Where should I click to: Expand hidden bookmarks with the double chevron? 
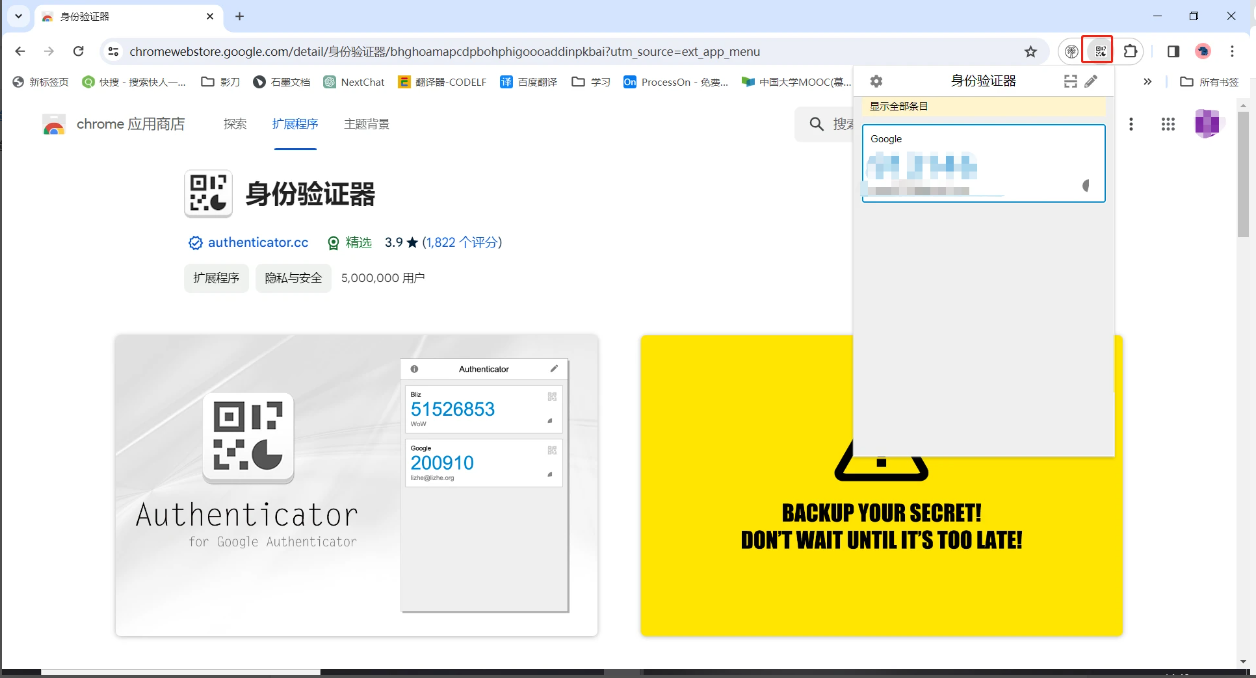click(x=1147, y=82)
